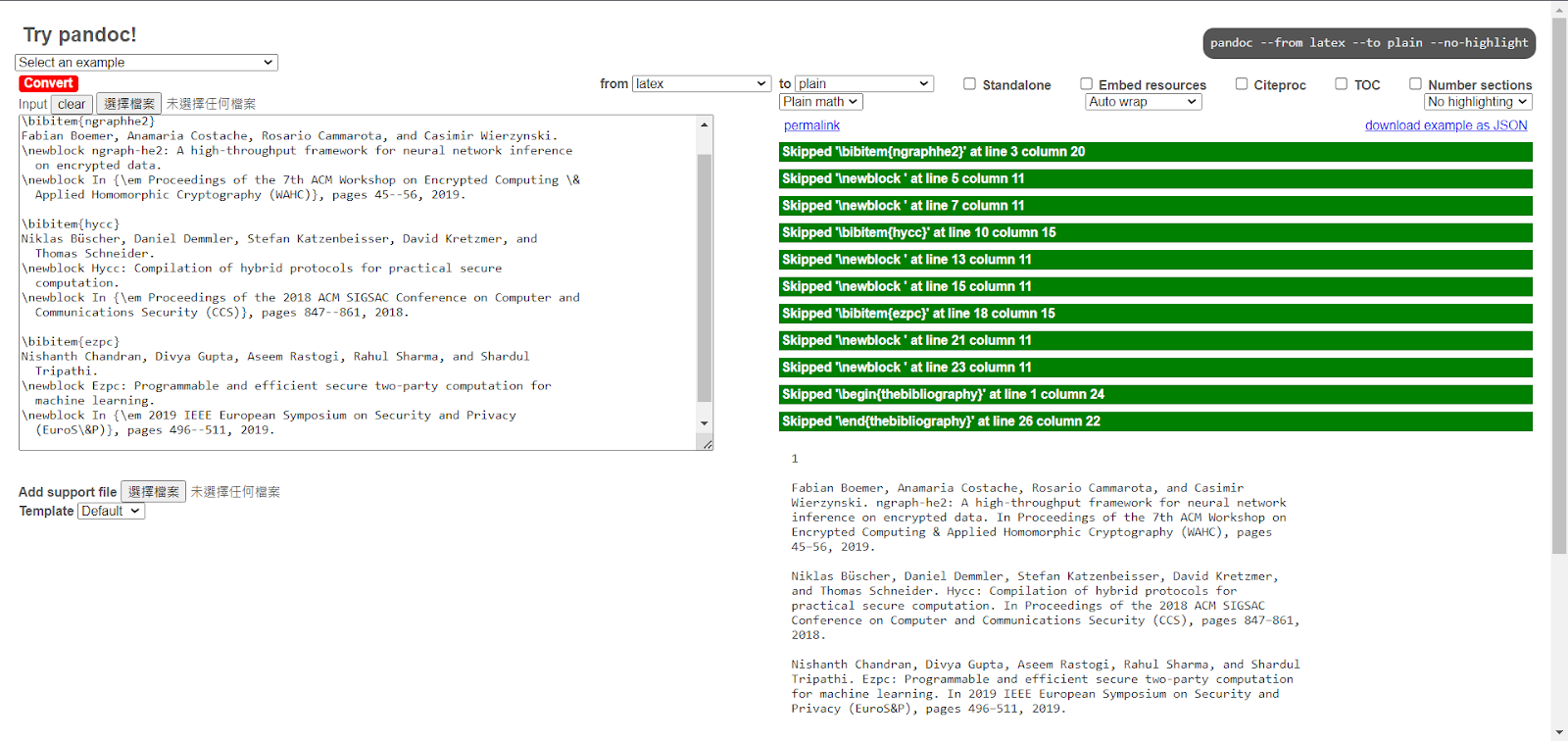
Task: Click the page scrollbar's up arrow
Action: [1560, 9]
